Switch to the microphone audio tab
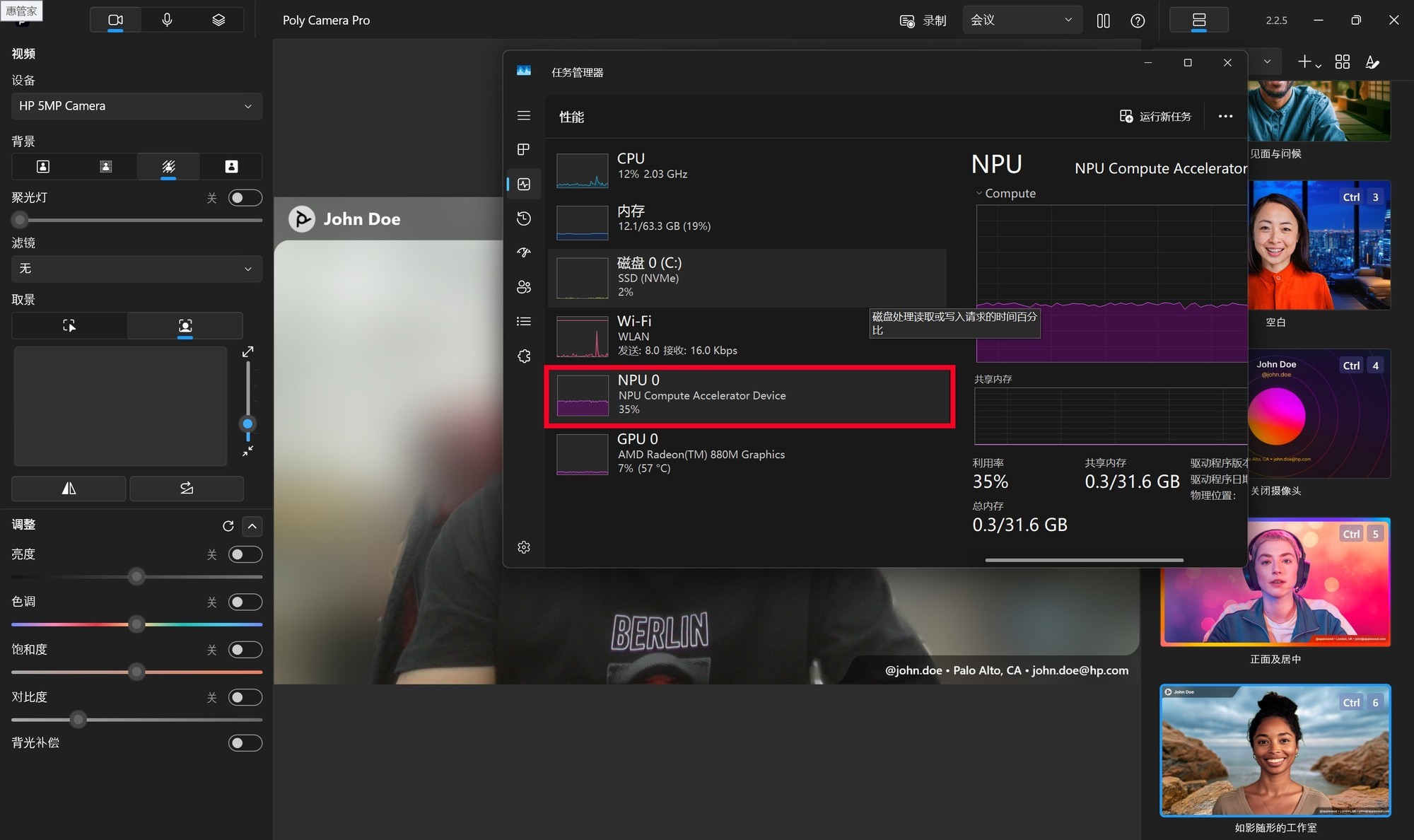The width and height of the screenshot is (1414, 840). (x=167, y=20)
